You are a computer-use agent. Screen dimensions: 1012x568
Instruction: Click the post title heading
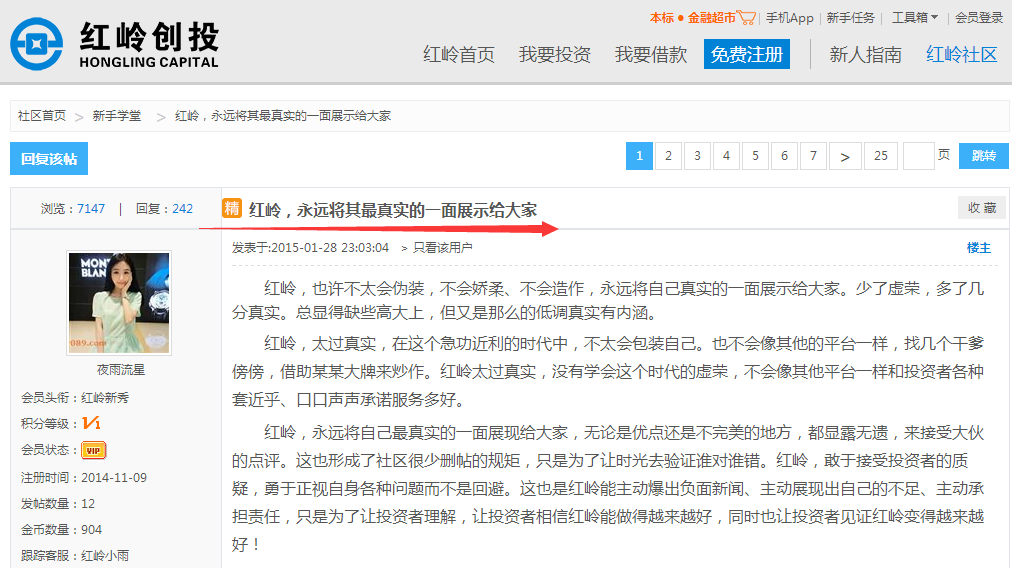393,210
